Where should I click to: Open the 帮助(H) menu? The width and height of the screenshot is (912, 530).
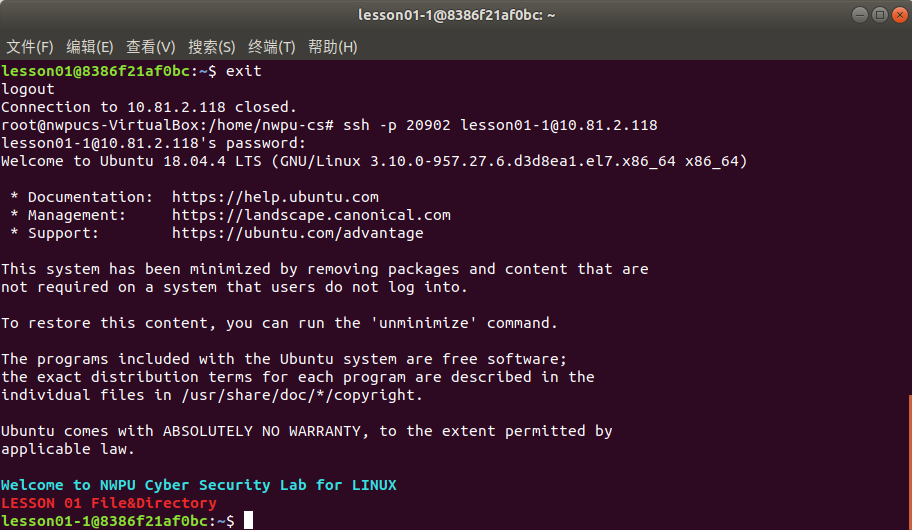click(332, 47)
